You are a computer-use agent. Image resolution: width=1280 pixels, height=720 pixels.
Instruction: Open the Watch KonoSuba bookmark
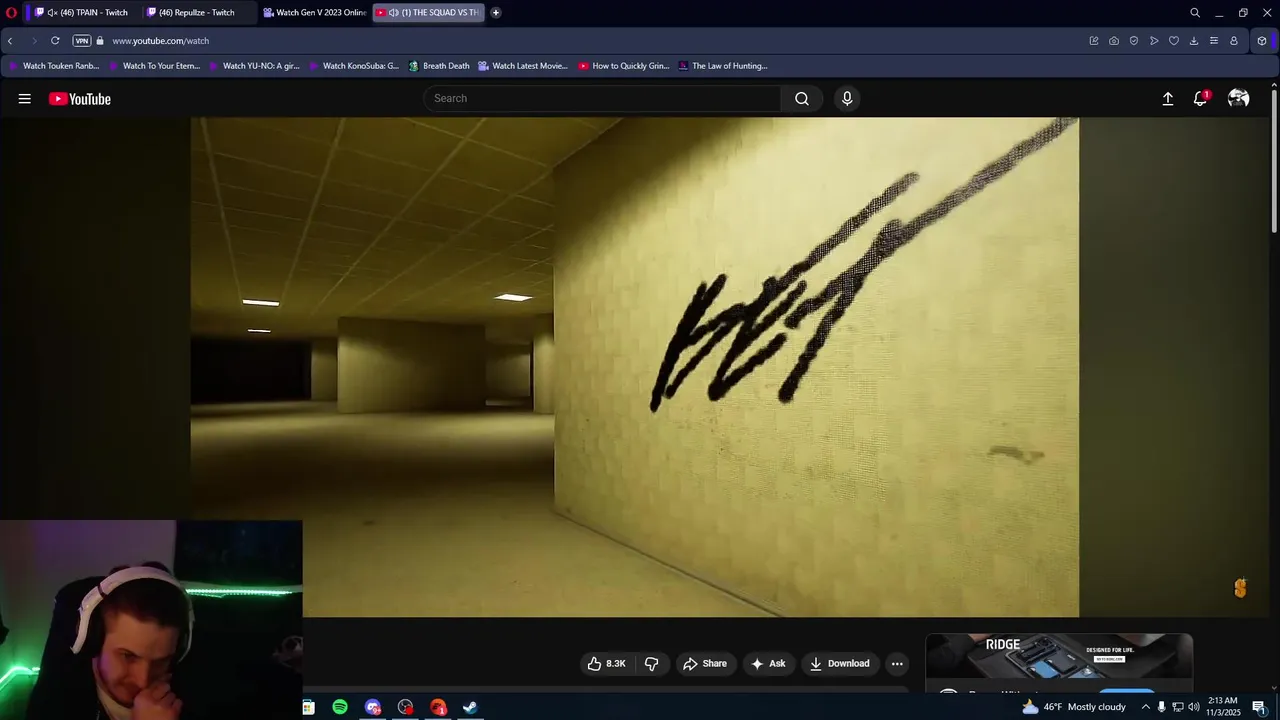pyautogui.click(x=354, y=66)
